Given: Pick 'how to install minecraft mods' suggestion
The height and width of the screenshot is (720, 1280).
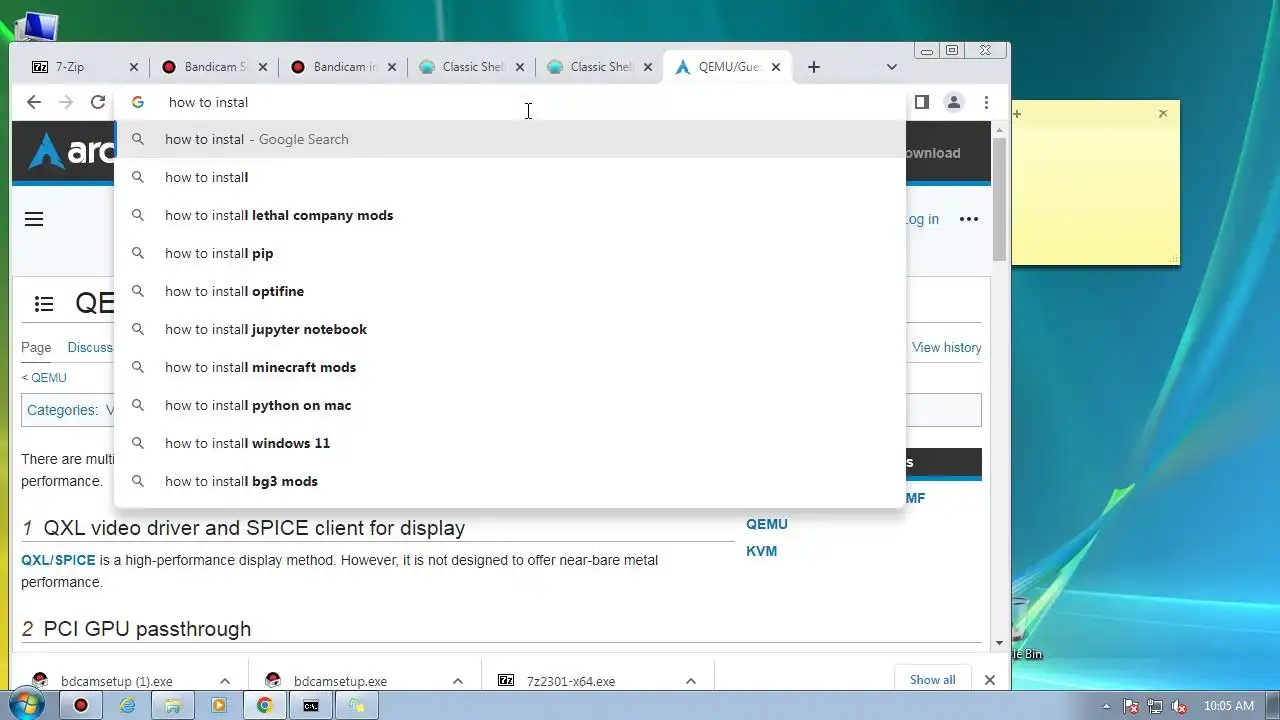Looking at the screenshot, I should [x=510, y=367].
